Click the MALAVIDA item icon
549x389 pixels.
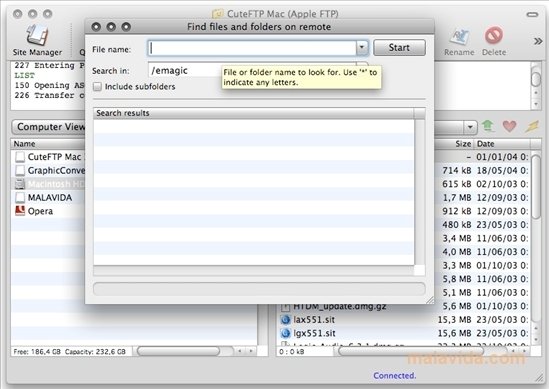point(20,197)
